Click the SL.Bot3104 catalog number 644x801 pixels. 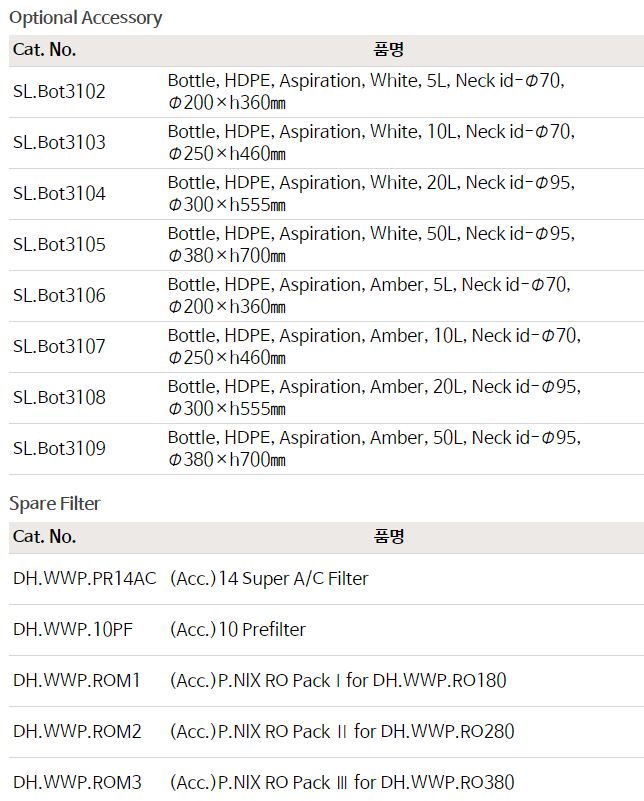point(59,194)
